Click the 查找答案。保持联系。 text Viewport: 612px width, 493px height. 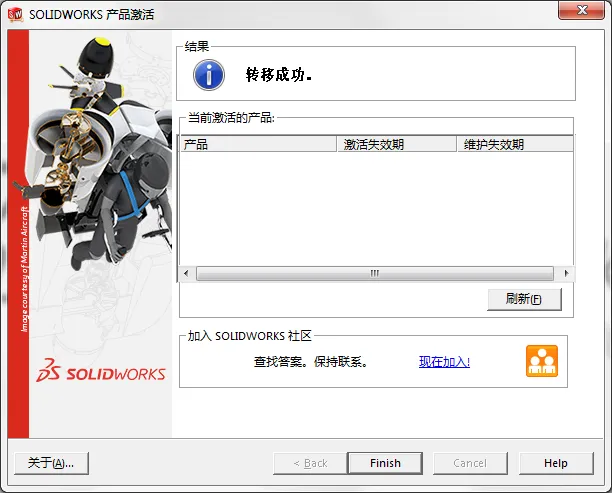point(311,362)
